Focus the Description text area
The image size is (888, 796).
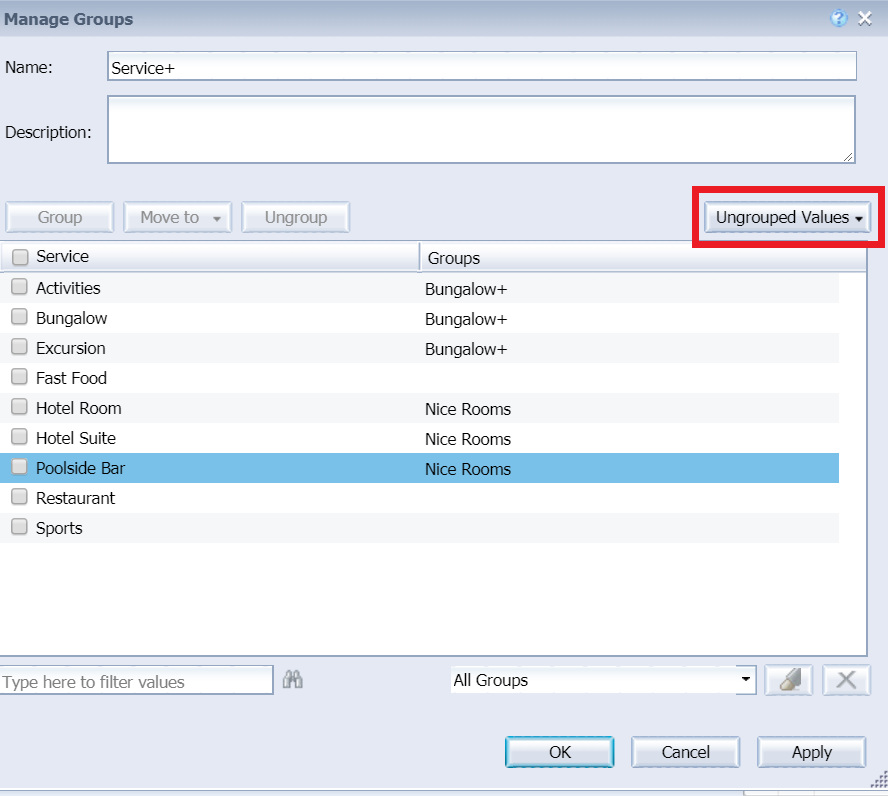tap(481, 129)
